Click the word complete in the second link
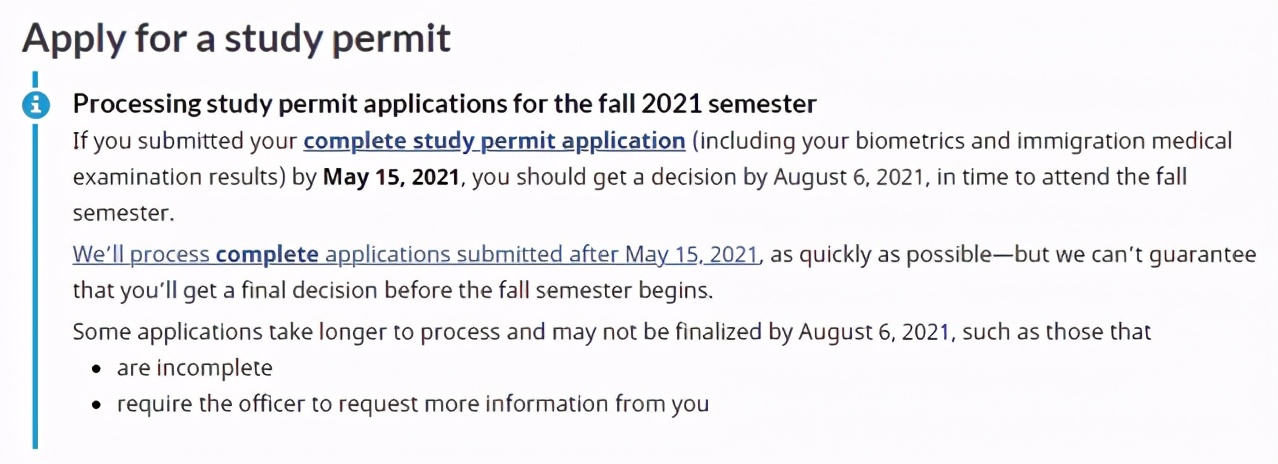This screenshot has width=1278, height=464. point(267,254)
